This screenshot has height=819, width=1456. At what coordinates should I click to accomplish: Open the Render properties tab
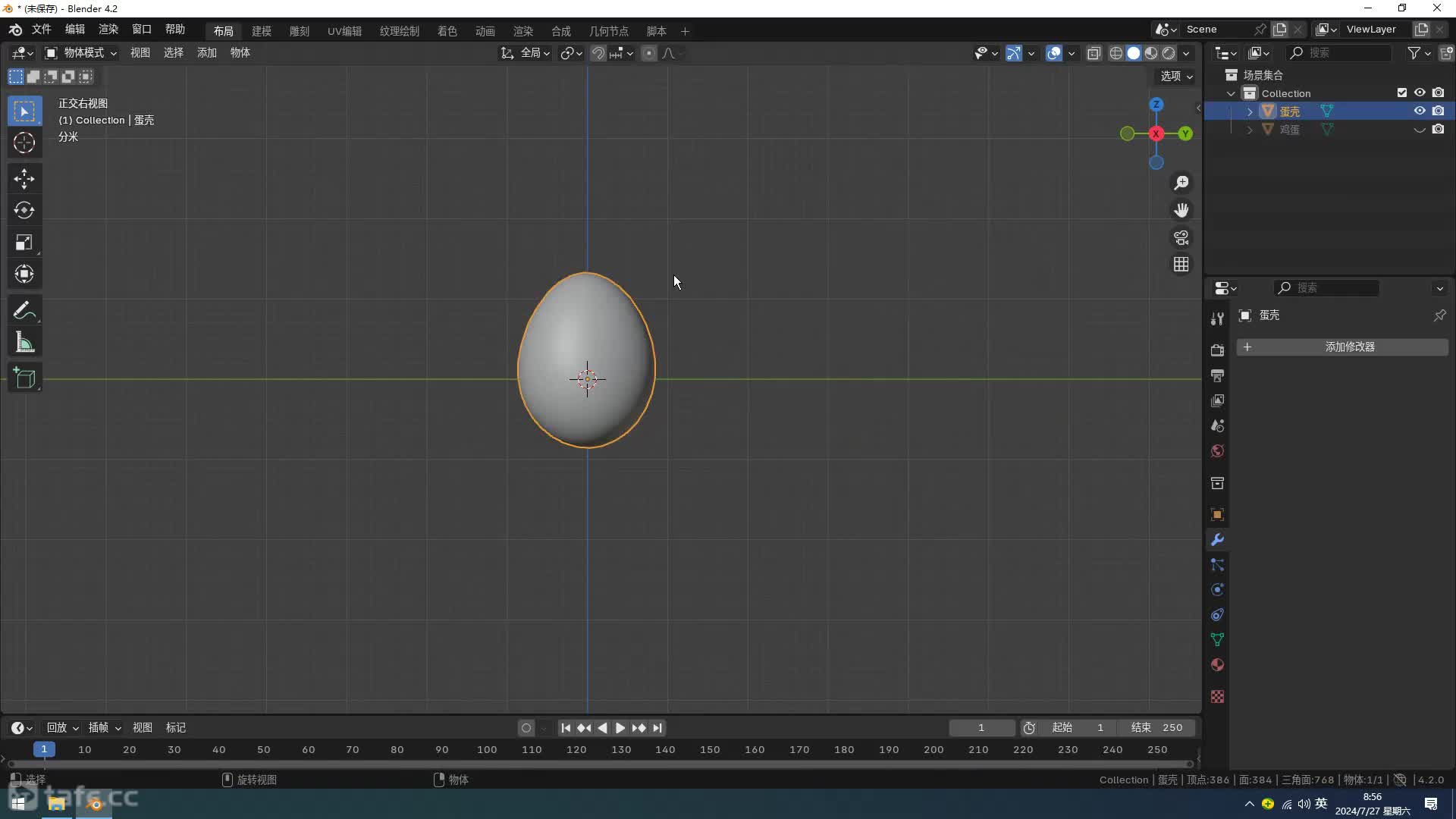click(x=1217, y=350)
